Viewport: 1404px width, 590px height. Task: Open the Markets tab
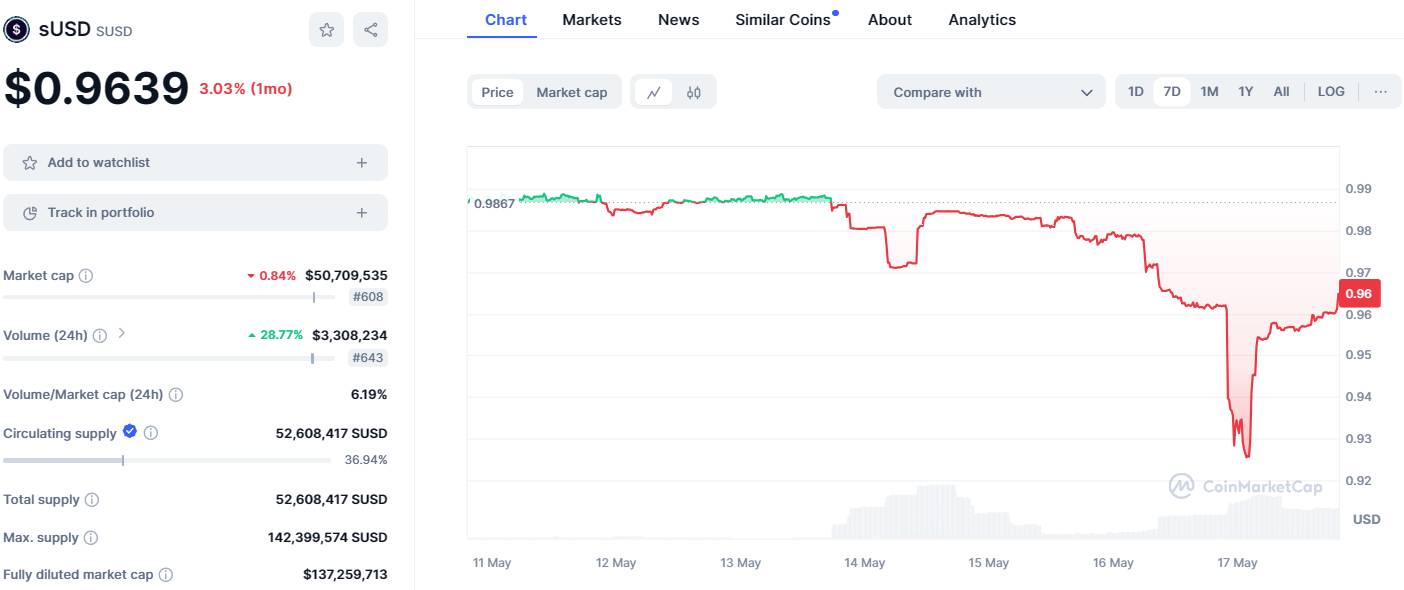coord(592,19)
